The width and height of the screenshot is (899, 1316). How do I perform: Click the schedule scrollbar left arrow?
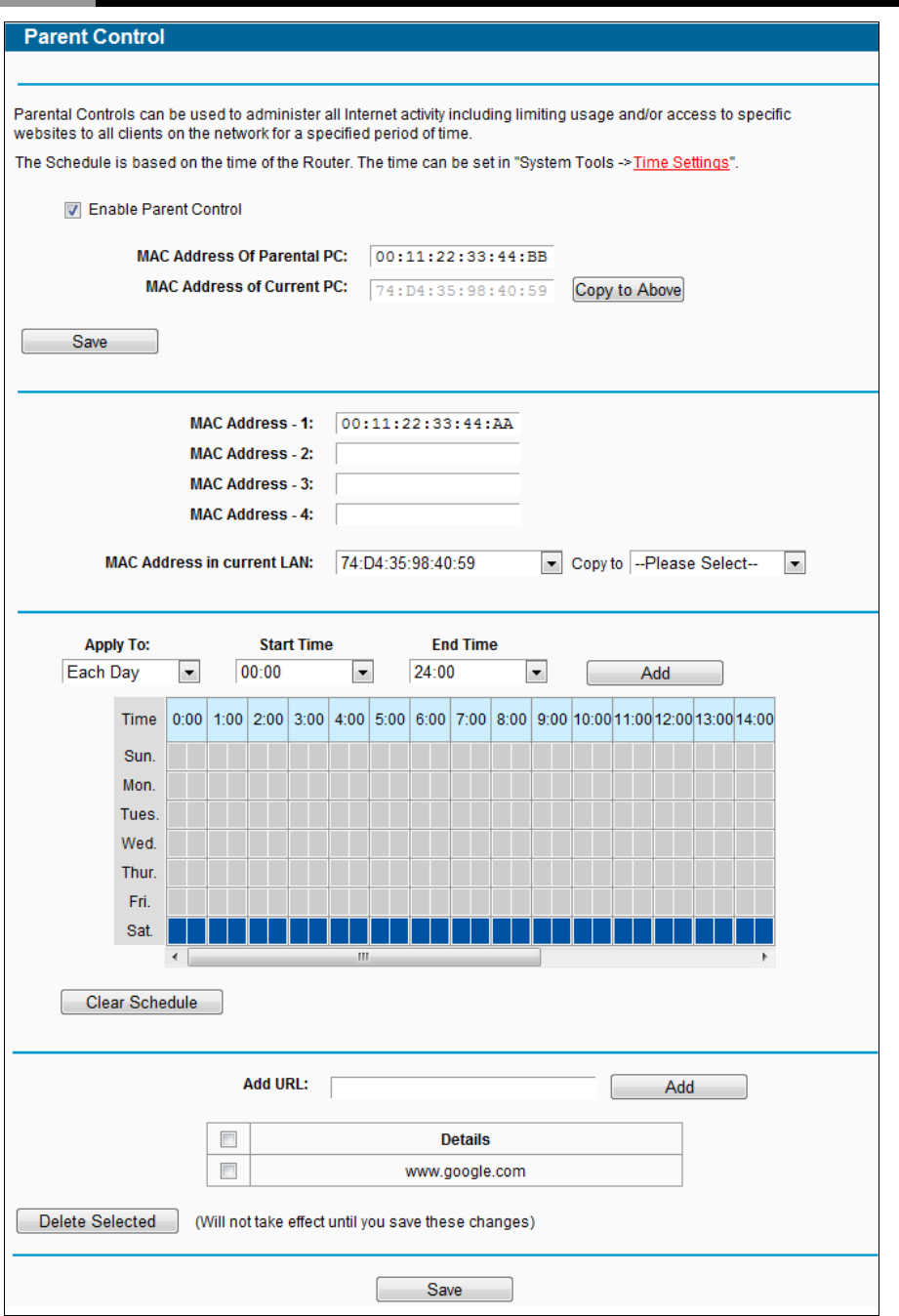pos(176,957)
